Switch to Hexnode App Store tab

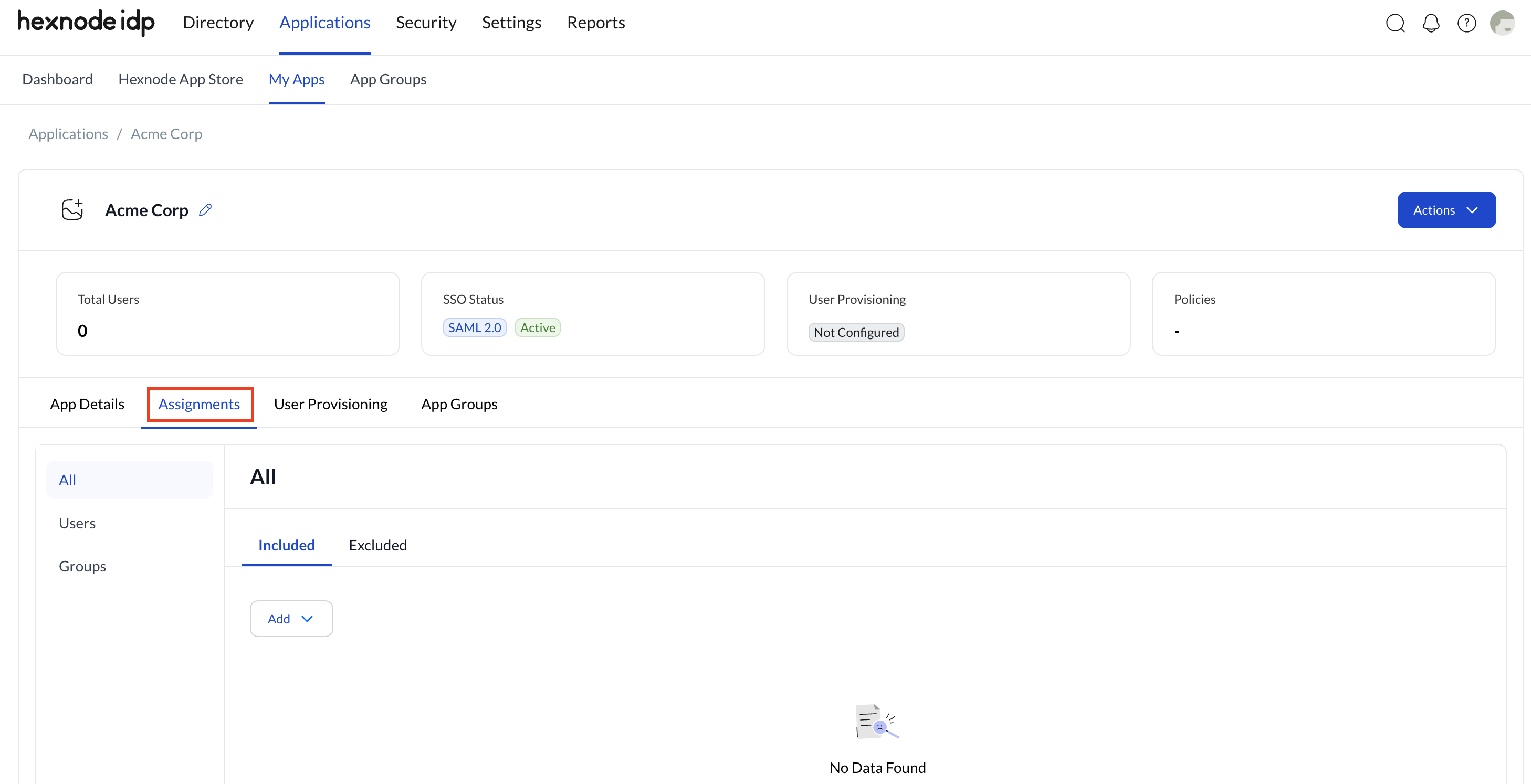pos(181,79)
